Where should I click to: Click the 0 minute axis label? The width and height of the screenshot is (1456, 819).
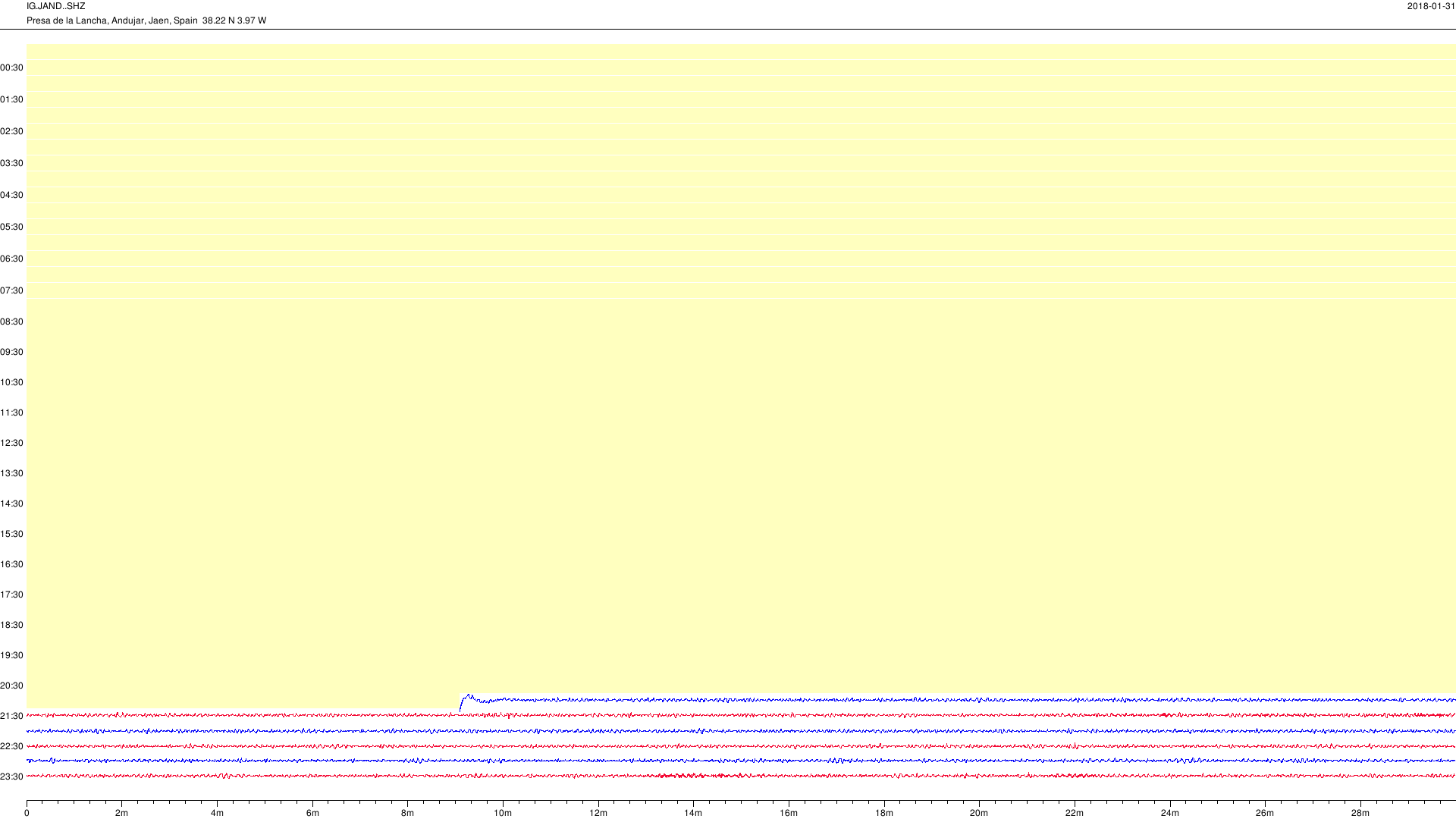[x=27, y=813]
